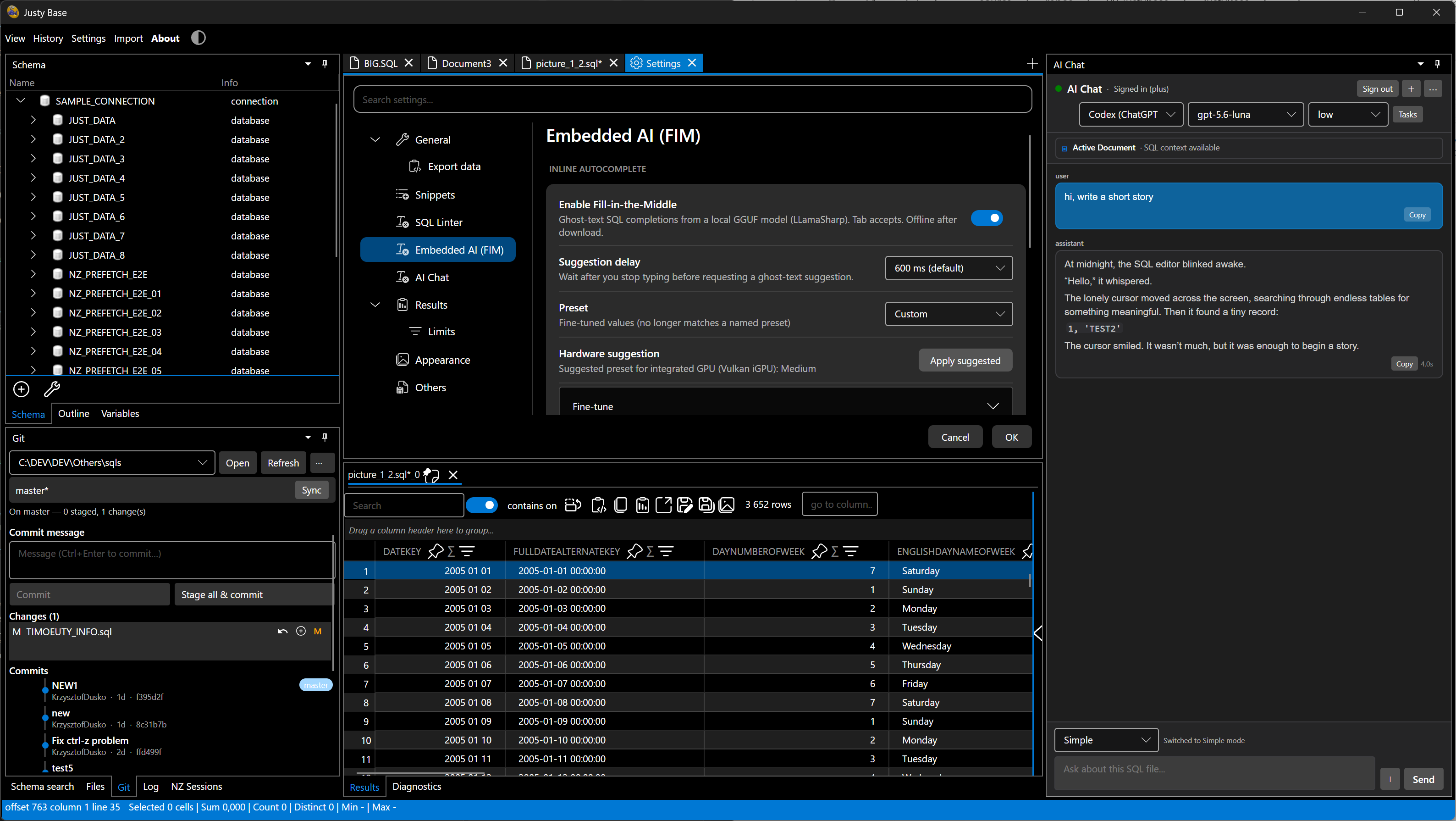Toggle the dark/light theme icon in menu bar
The height and width of the screenshot is (821, 1456).
(199, 38)
